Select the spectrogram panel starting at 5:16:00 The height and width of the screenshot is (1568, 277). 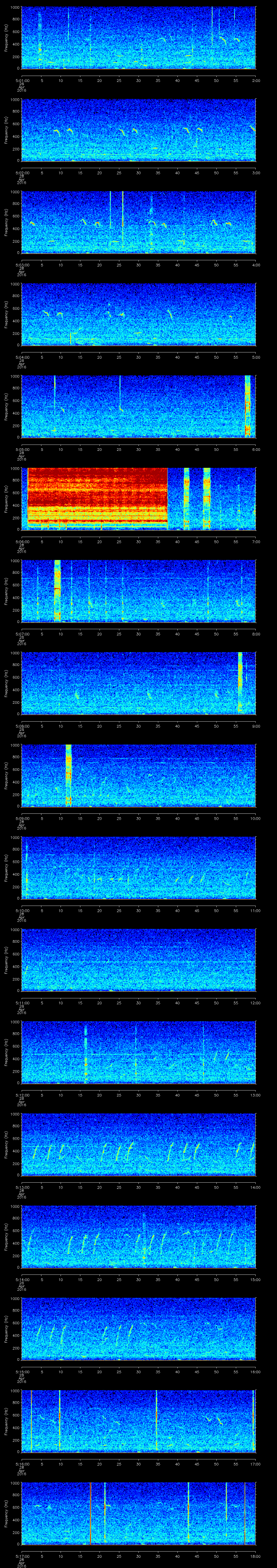139,1421
